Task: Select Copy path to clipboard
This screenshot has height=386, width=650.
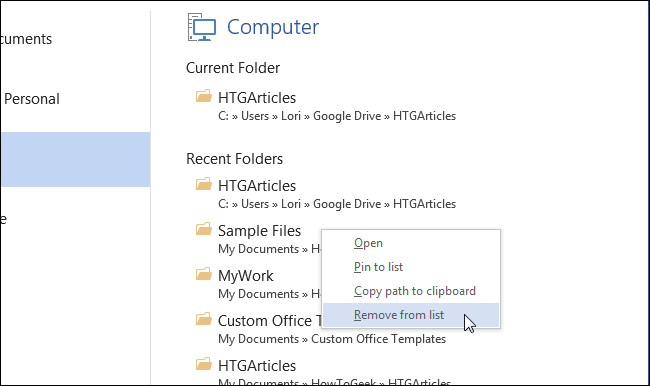Action: point(411,291)
